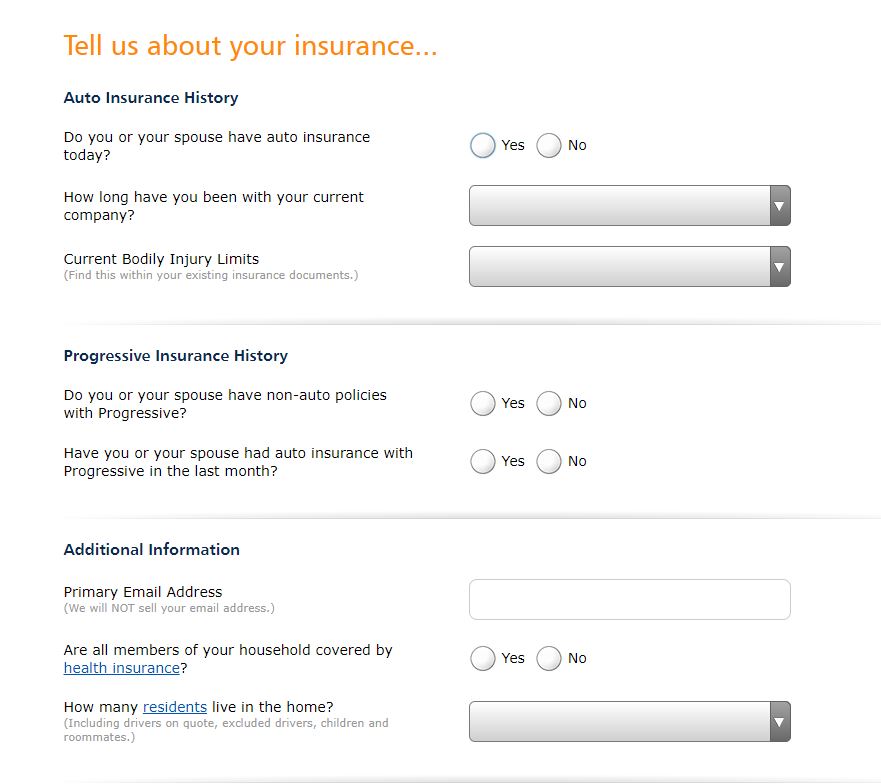Image resolution: width=881 pixels, height=784 pixels.
Task: Click the arrow on the residents dropdown
Action: 780,722
